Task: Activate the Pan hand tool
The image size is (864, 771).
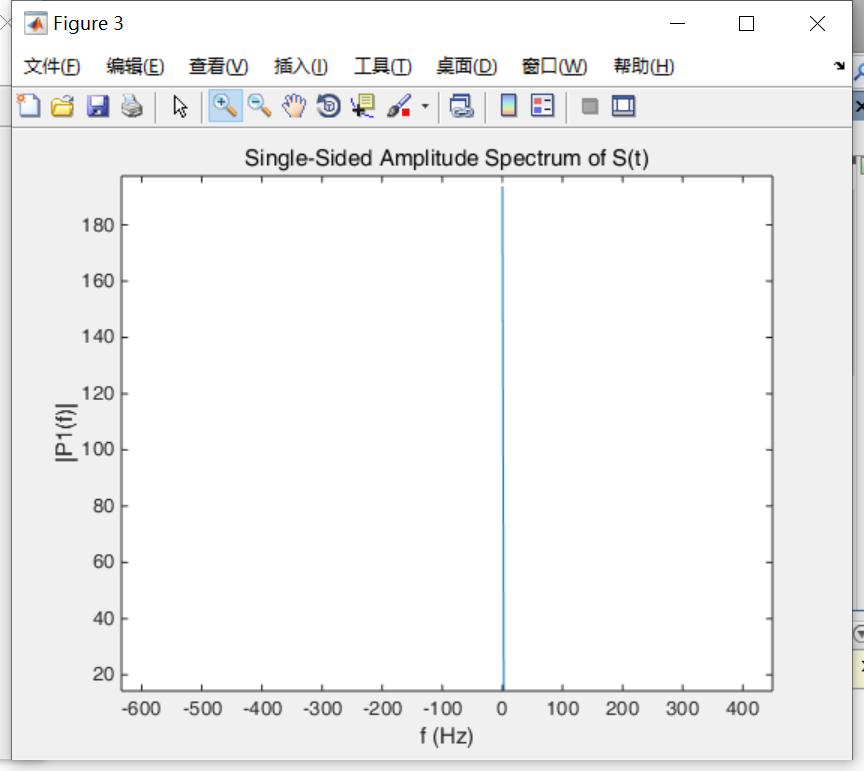Action: coord(293,106)
